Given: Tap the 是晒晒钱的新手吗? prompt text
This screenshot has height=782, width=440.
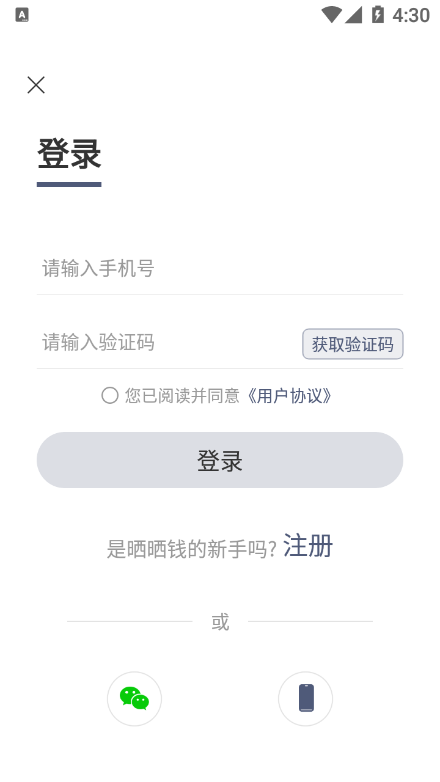Looking at the screenshot, I should [192, 549].
